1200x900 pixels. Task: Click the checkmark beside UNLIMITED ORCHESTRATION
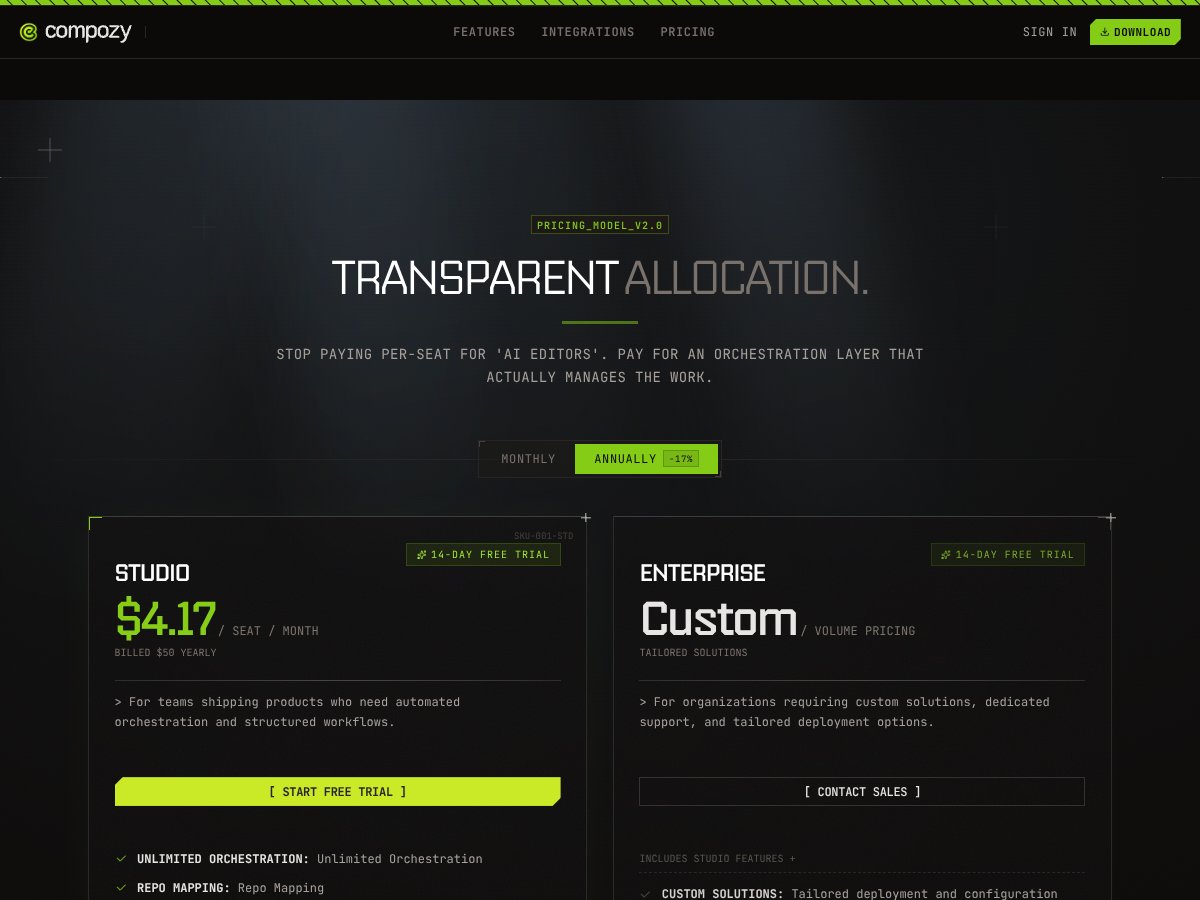(x=122, y=858)
